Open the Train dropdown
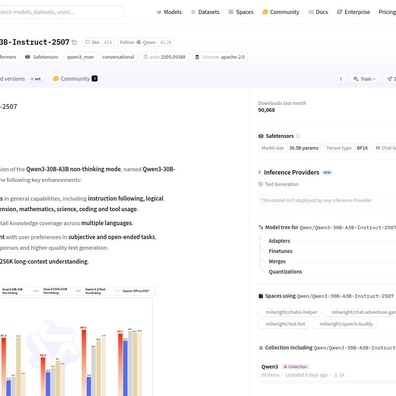This screenshot has width=396, height=396. coord(364,79)
